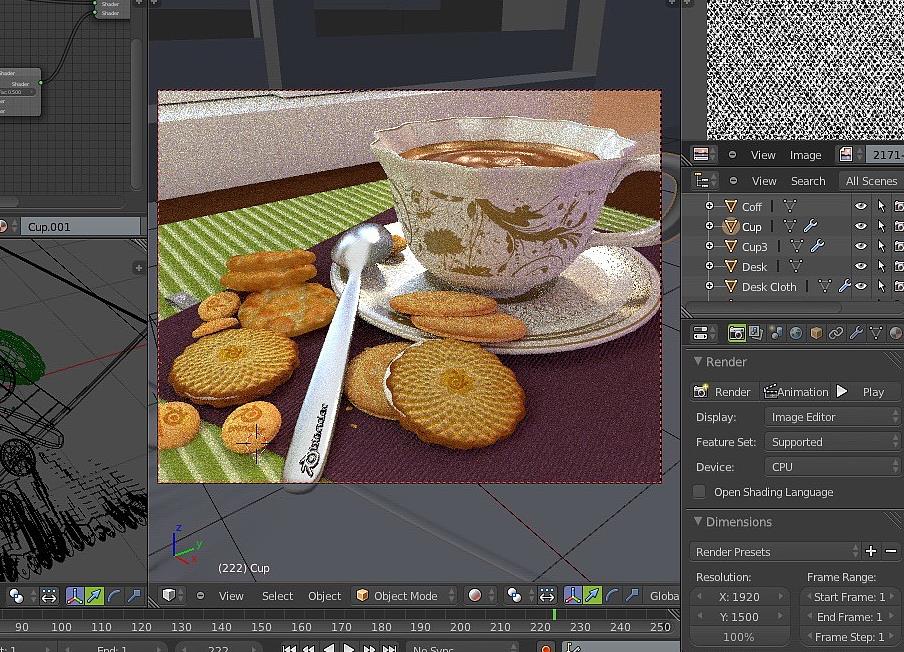Toggle selectability of the Cup object

click(x=881, y=226)
